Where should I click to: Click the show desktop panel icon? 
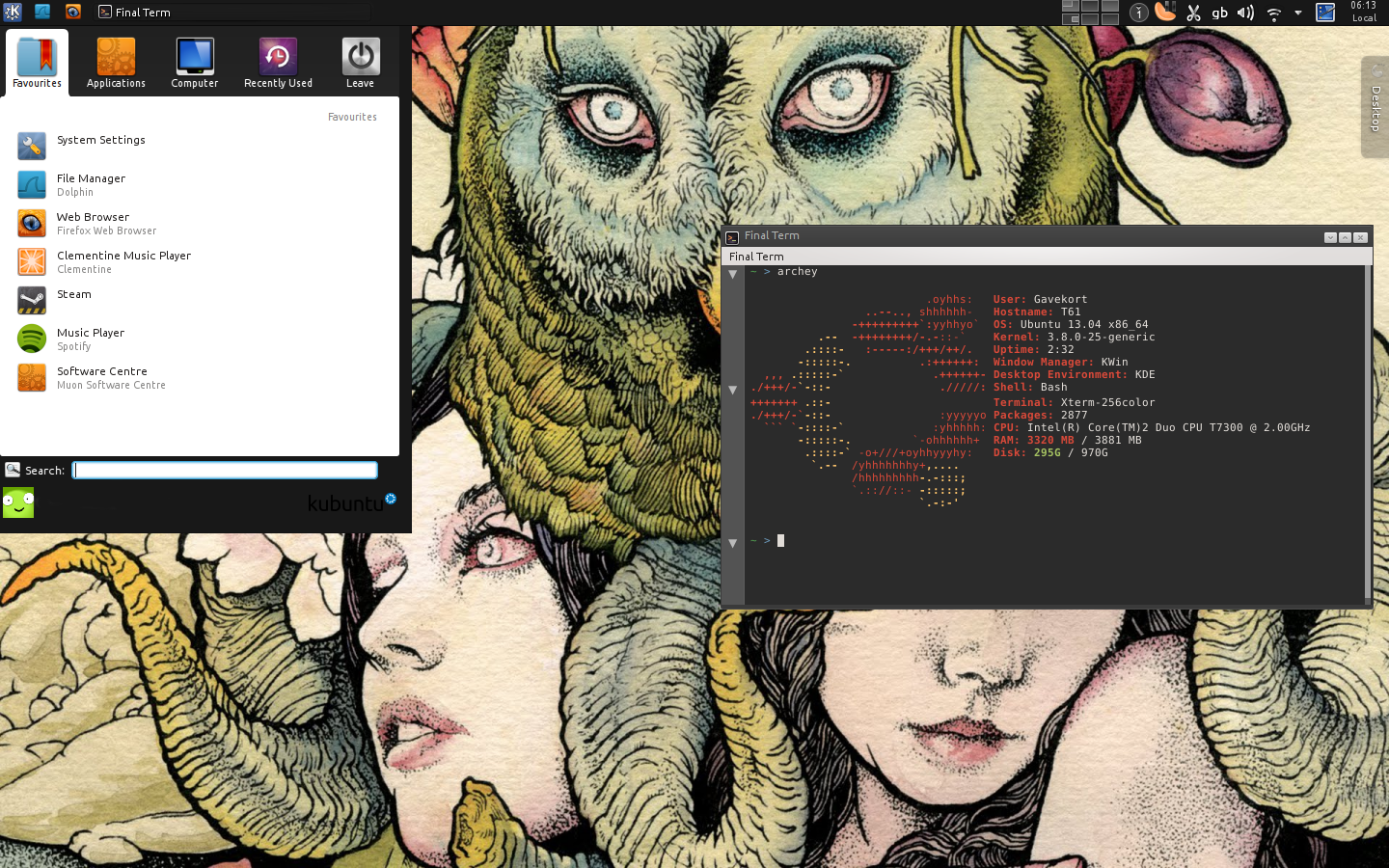click(x=1325, y=13)
